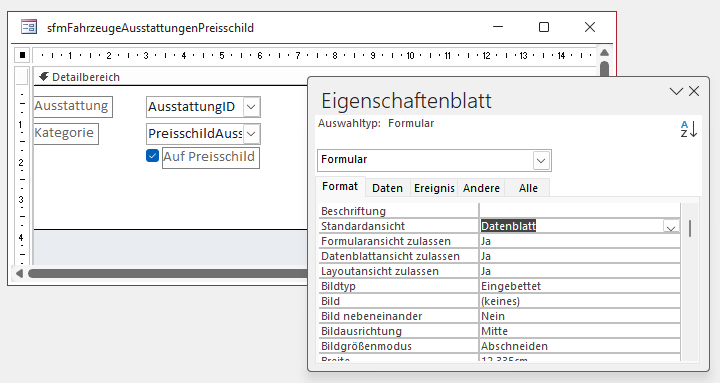The height and width of the screenshot is (383, 720).
Task: Click the form window horizontal scrollbar
Action: click(x=168, y=274)
